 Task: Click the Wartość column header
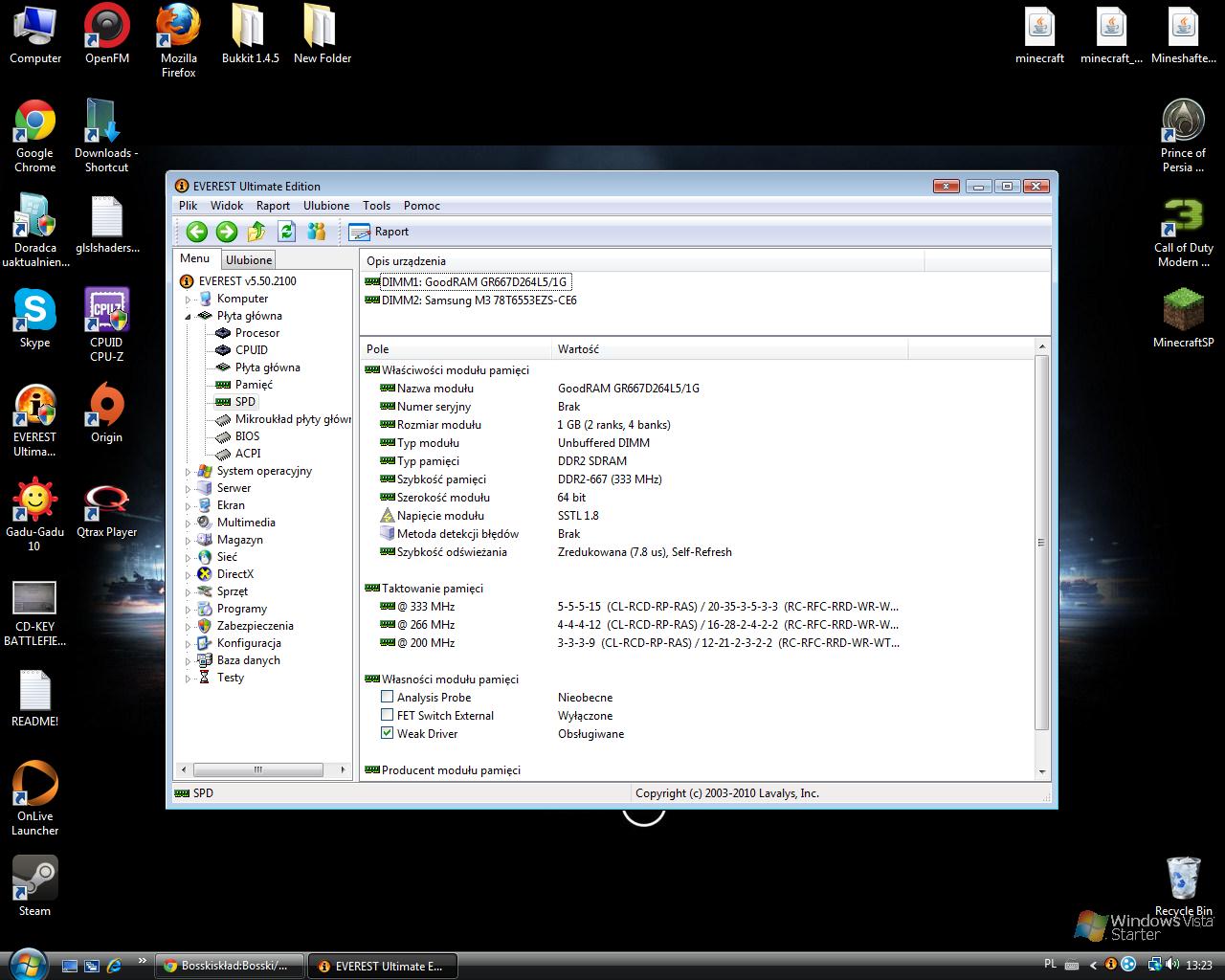[729, 349]
